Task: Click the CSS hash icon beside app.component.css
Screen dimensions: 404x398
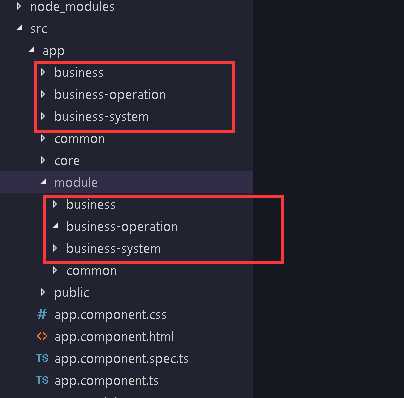Action: point(42,314)
